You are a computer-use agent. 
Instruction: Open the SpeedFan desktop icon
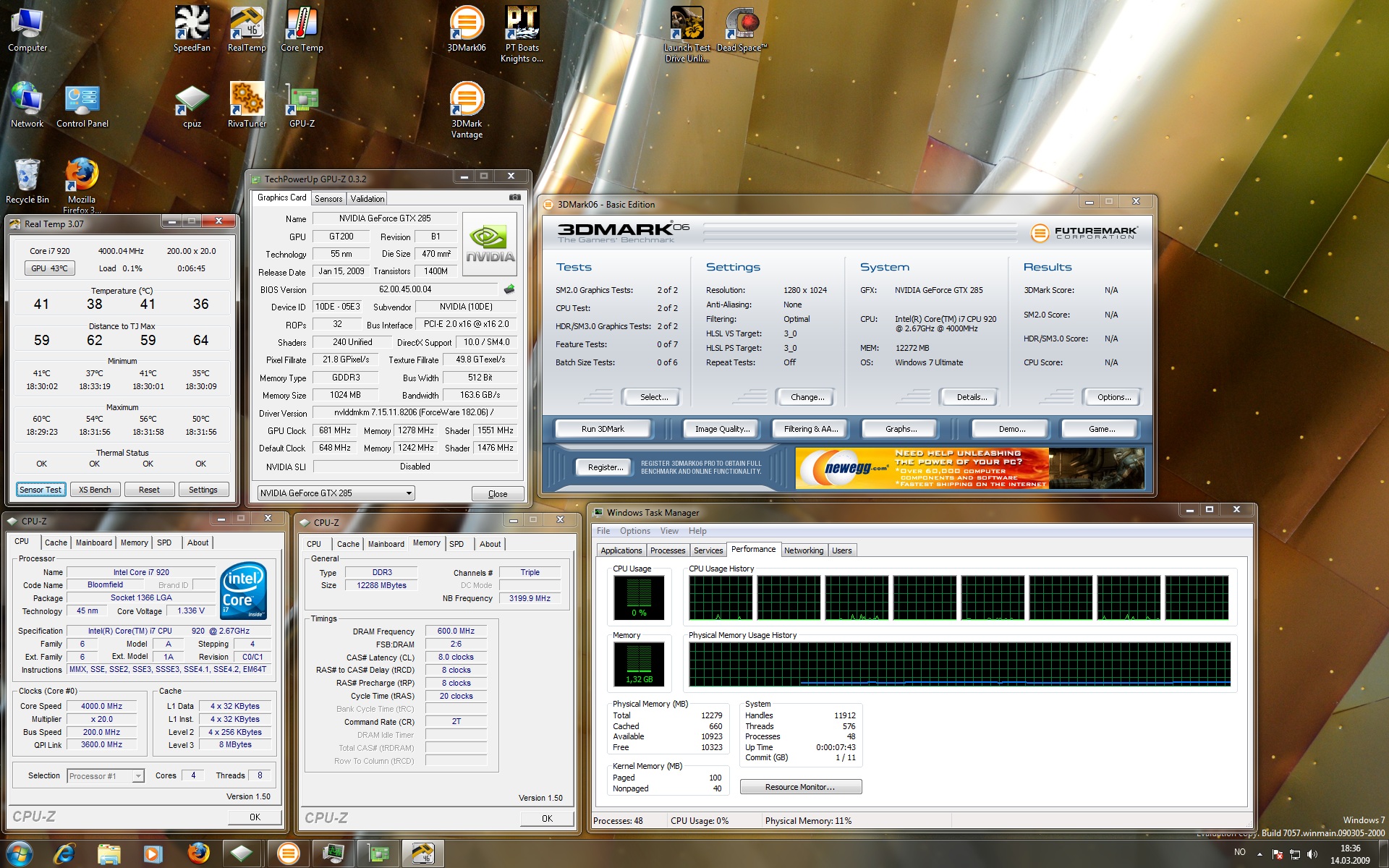click(x=192, y=29)
